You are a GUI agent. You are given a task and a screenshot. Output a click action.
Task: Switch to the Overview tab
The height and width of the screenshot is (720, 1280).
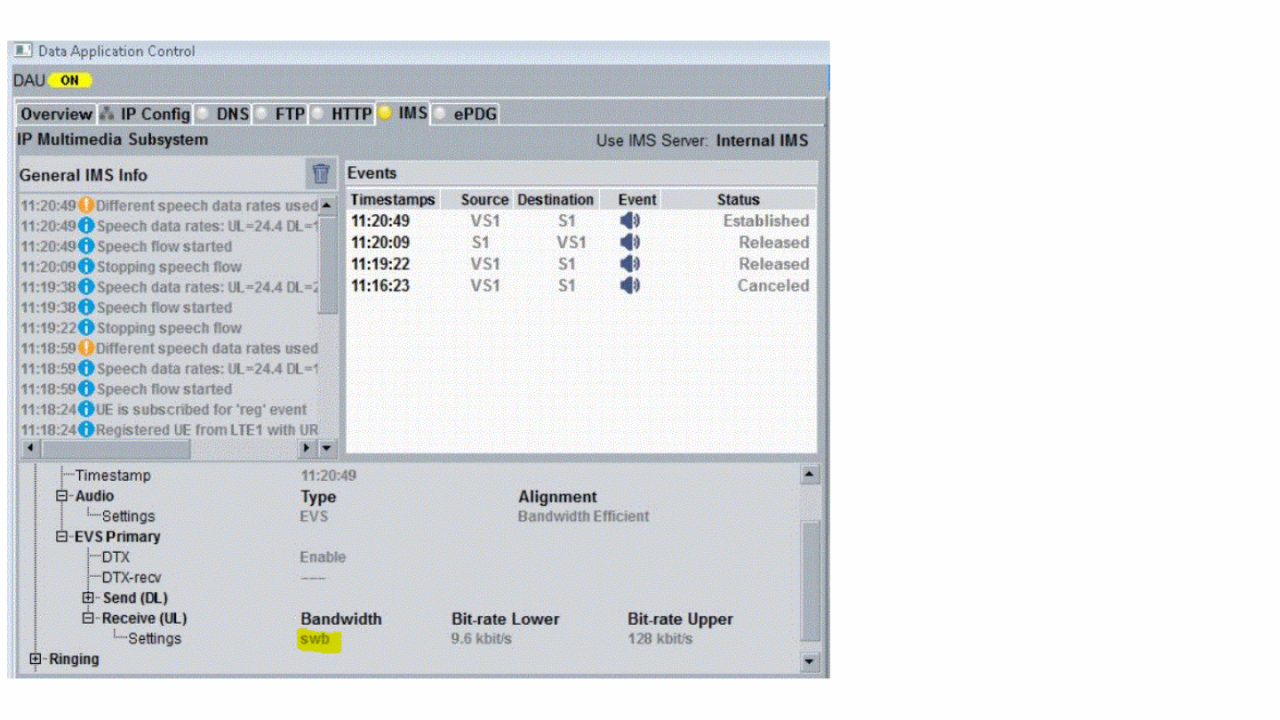[x=56, y=114]
